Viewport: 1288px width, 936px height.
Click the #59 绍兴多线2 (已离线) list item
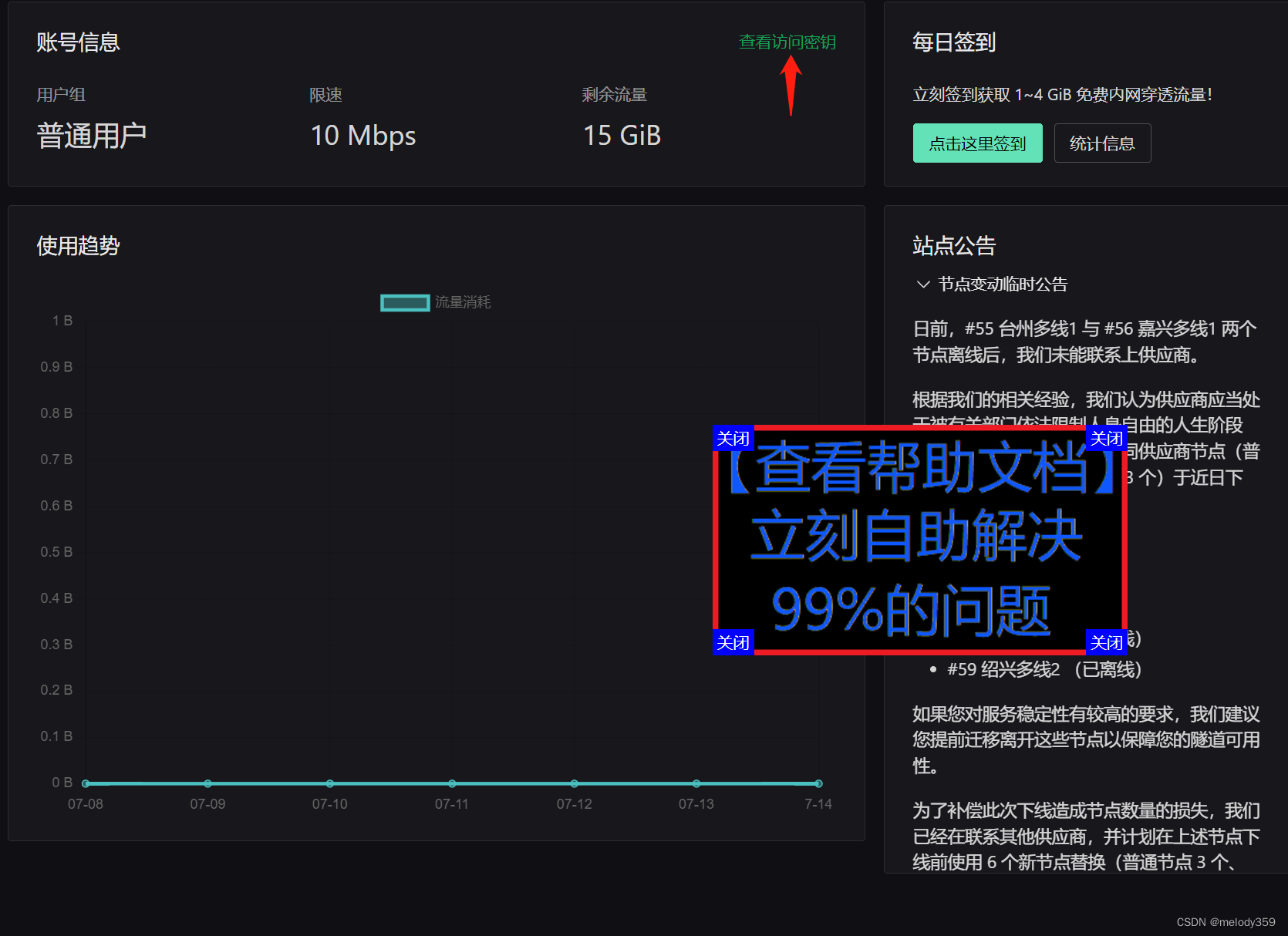click(1044, 669)
